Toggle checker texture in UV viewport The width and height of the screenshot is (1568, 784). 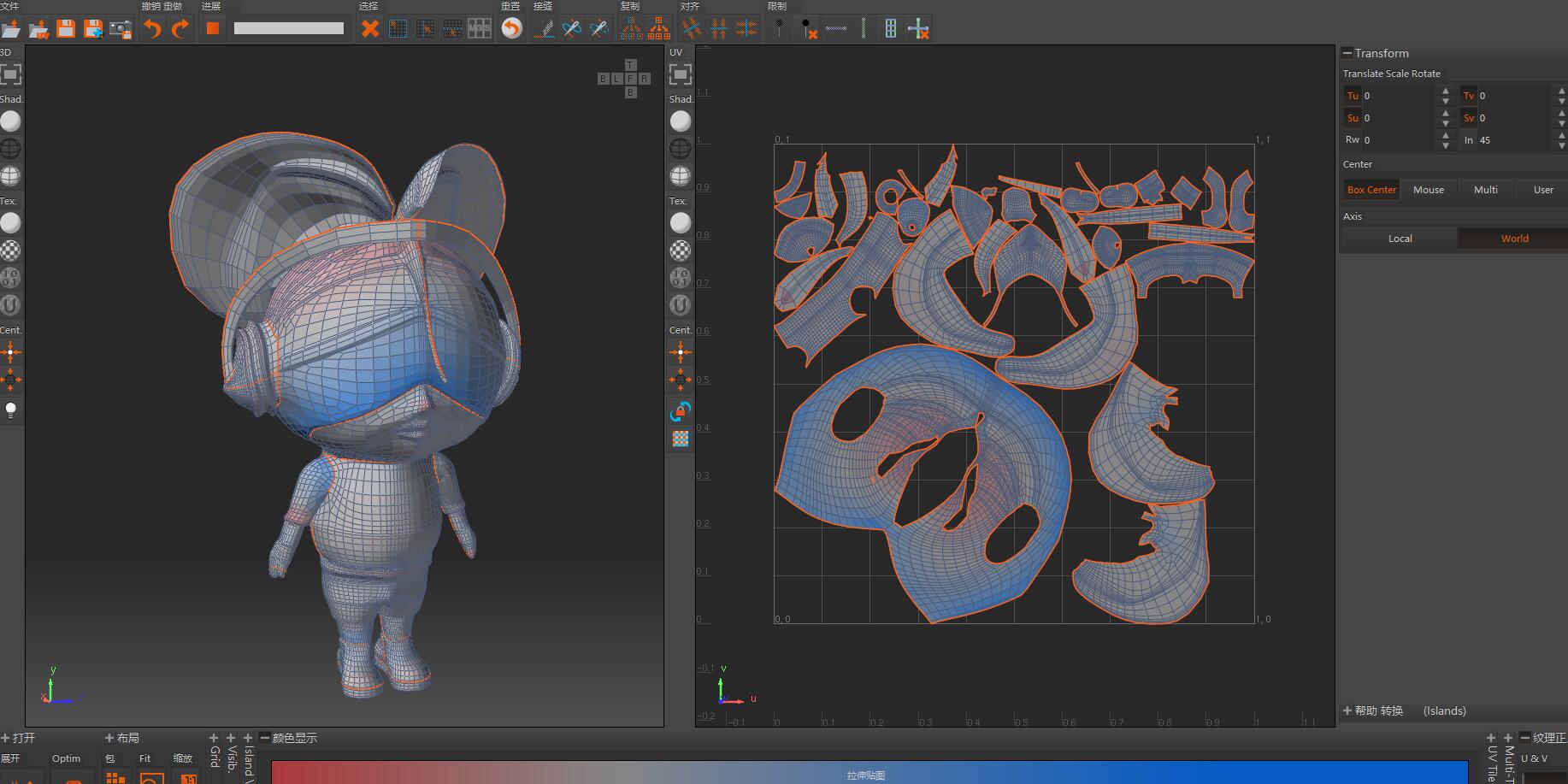click(x=681, y=251)
